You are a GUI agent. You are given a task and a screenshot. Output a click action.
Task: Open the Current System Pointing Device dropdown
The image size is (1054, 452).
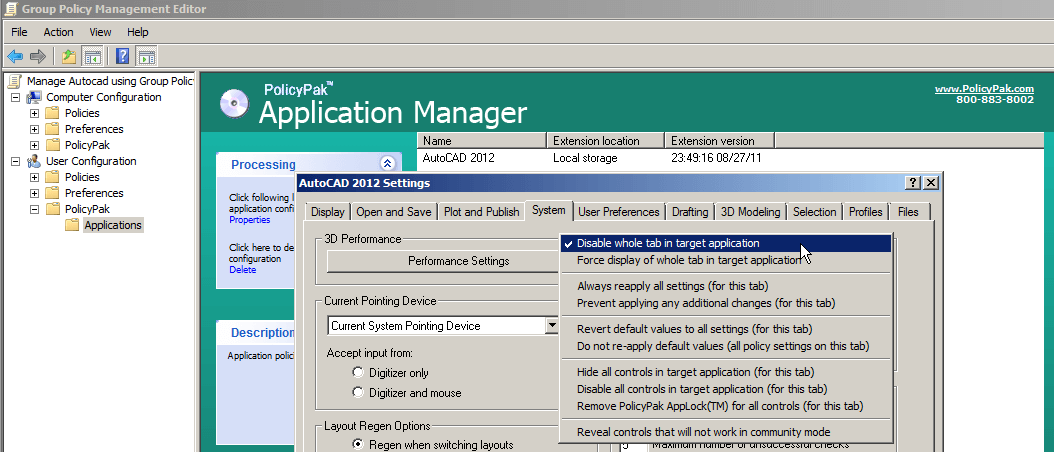click(x=552, y=326)
